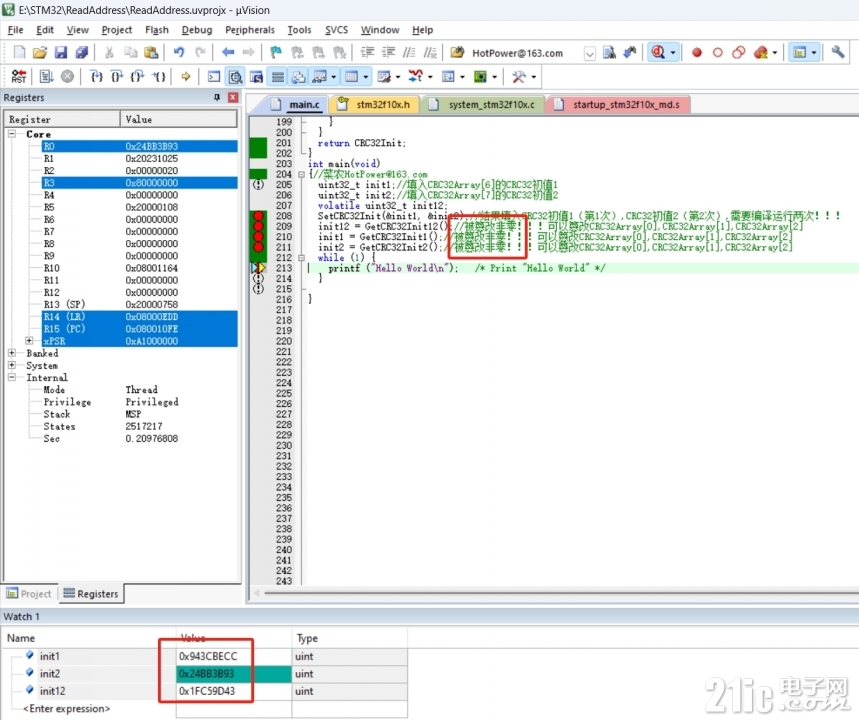
Task: Insert a bookmark with the flag icon
Action: (276, 53)
